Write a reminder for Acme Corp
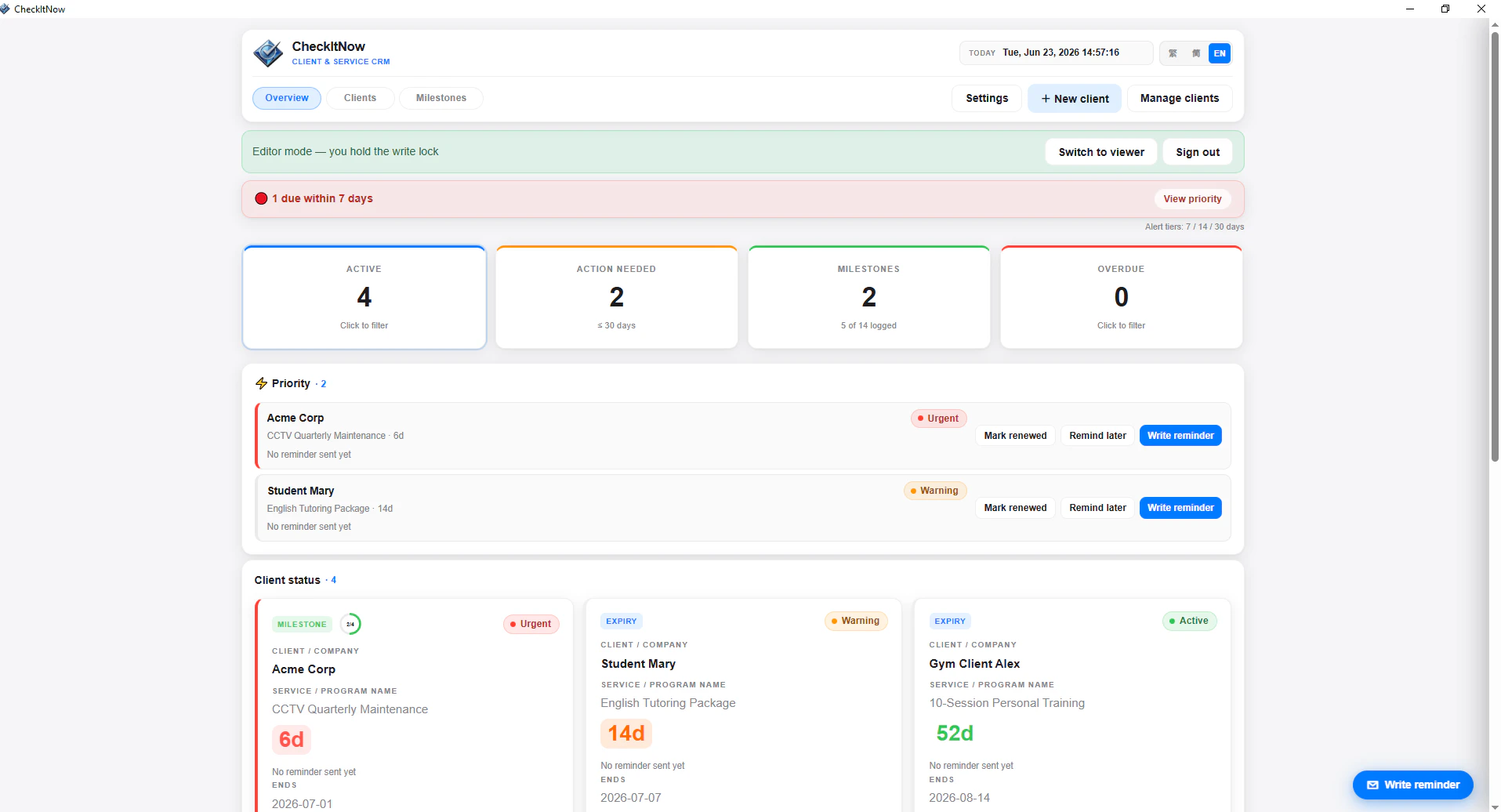 (x=1180, y=436)
